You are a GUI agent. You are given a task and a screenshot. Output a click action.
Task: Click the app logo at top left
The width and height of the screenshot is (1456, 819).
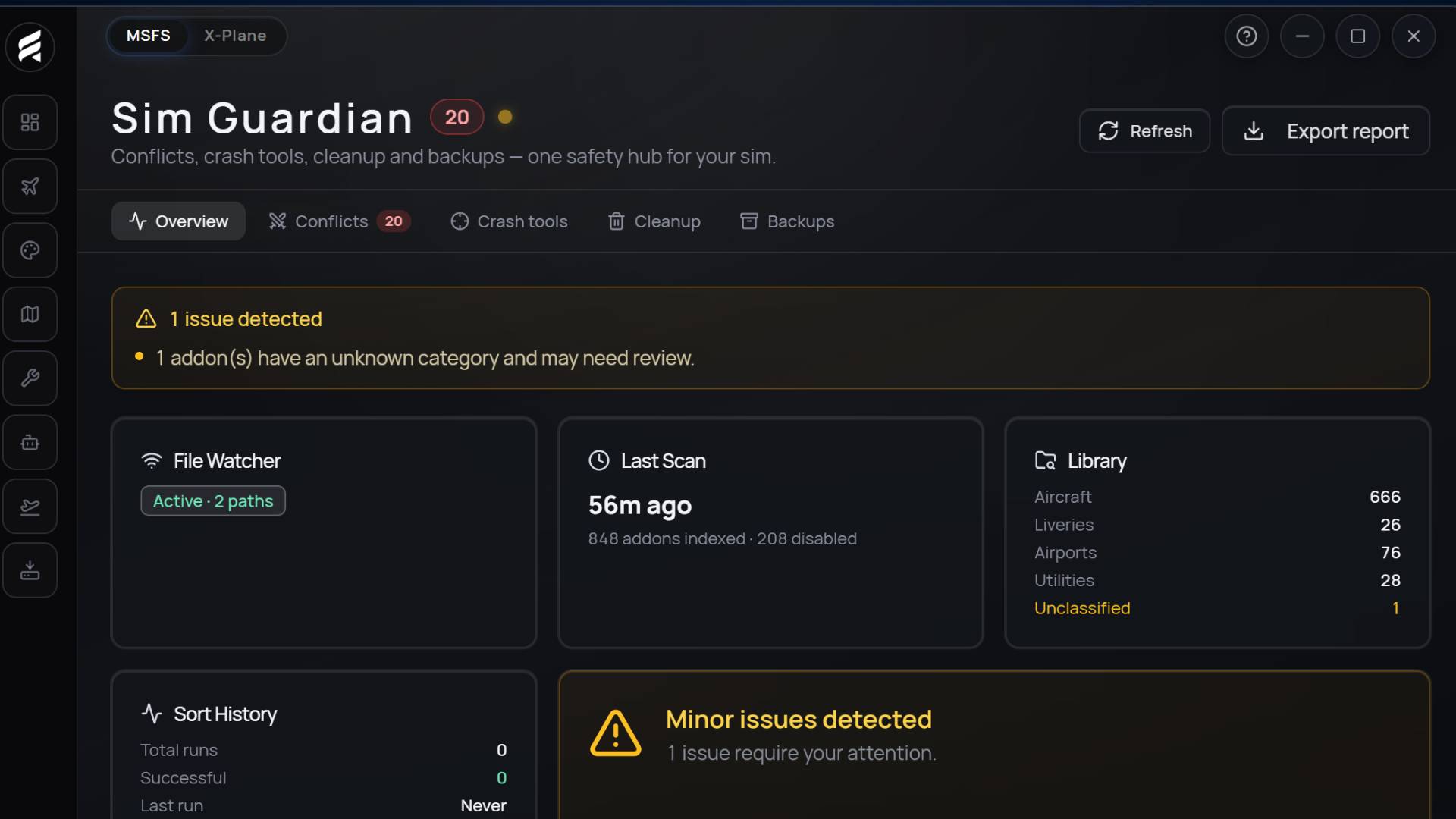click(30, 47)
